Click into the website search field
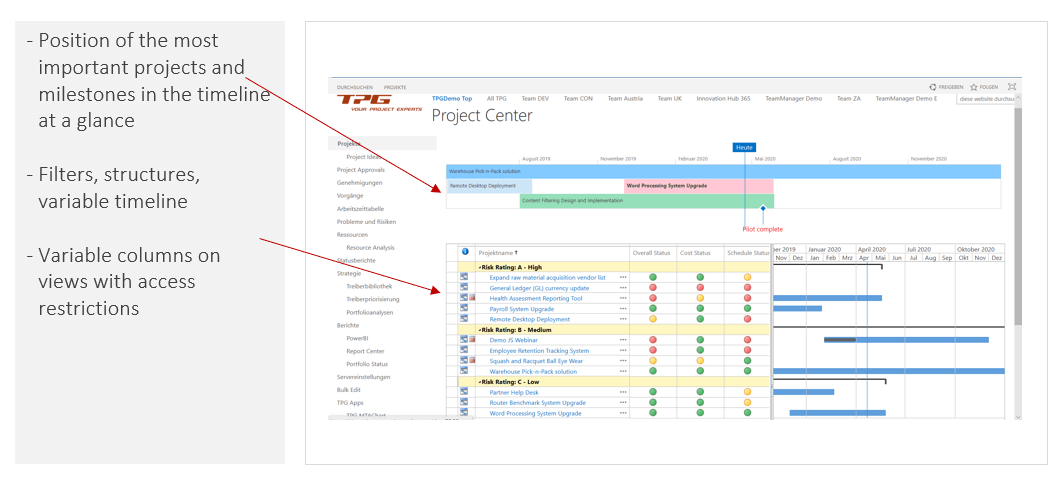The image size is (1064, 480). pos(984,99)
